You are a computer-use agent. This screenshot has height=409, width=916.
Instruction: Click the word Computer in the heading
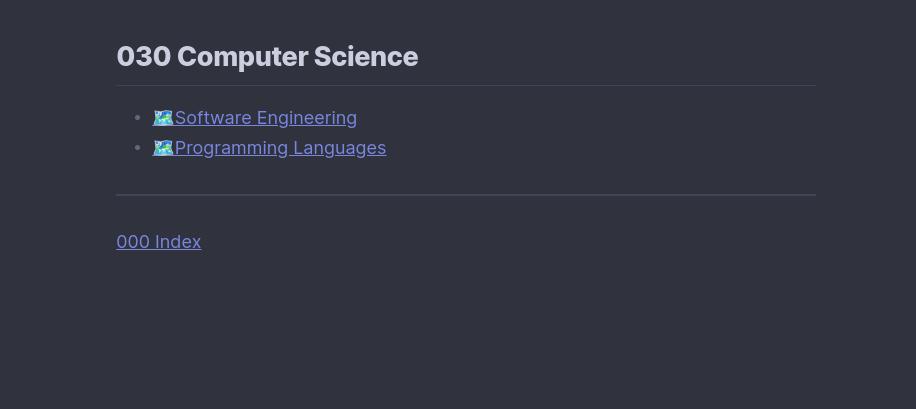pos(242,57)
